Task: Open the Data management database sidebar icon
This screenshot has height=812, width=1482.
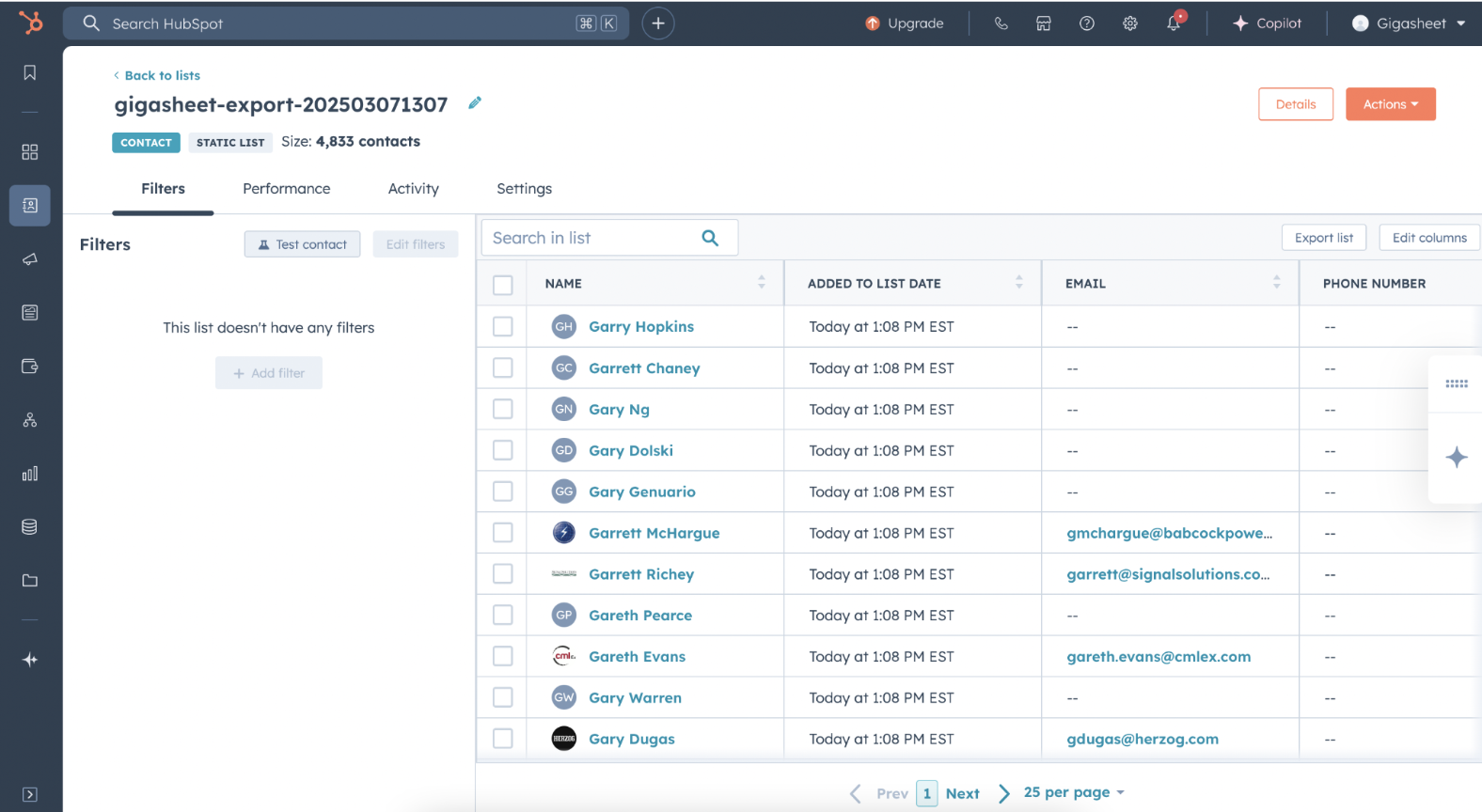Action: pyautogui.click(x=30, y=527)
